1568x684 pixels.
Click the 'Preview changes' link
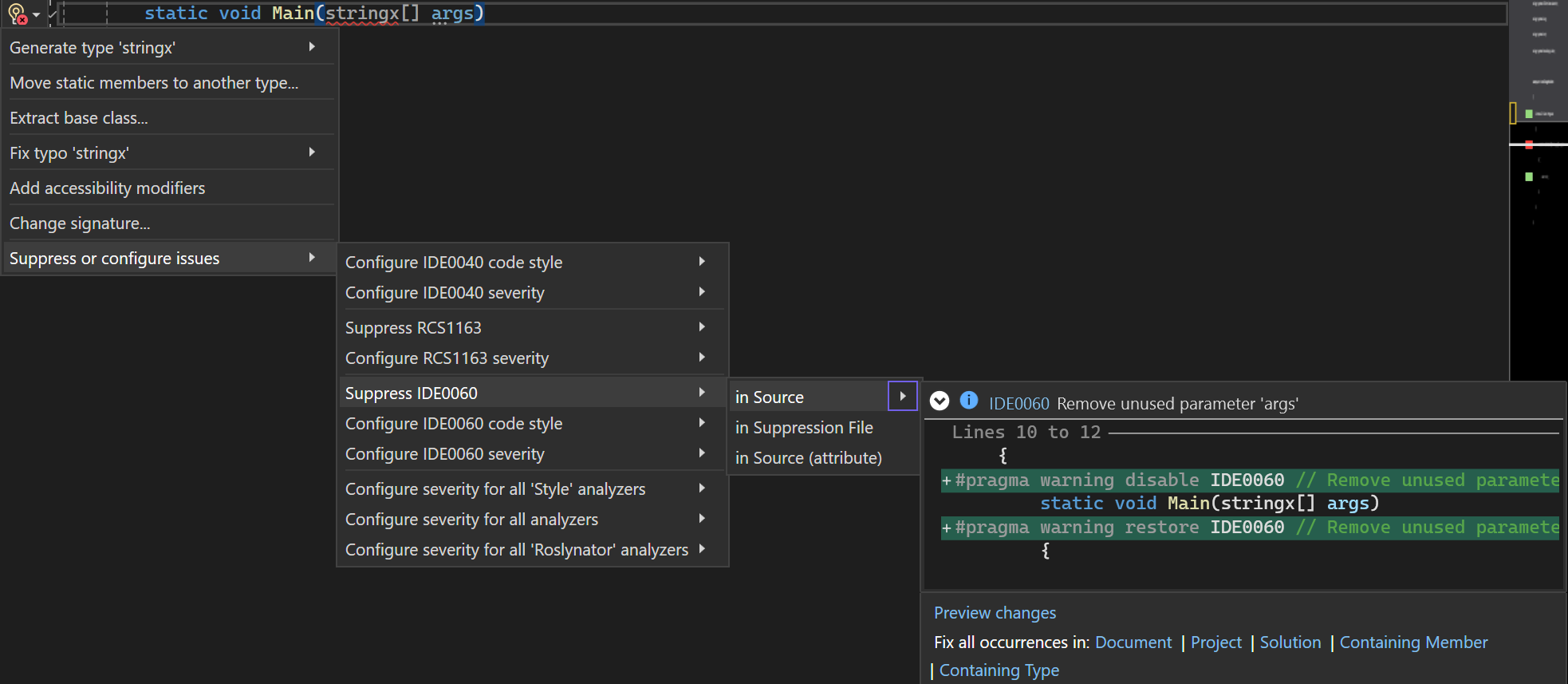[x=995, y=613]
